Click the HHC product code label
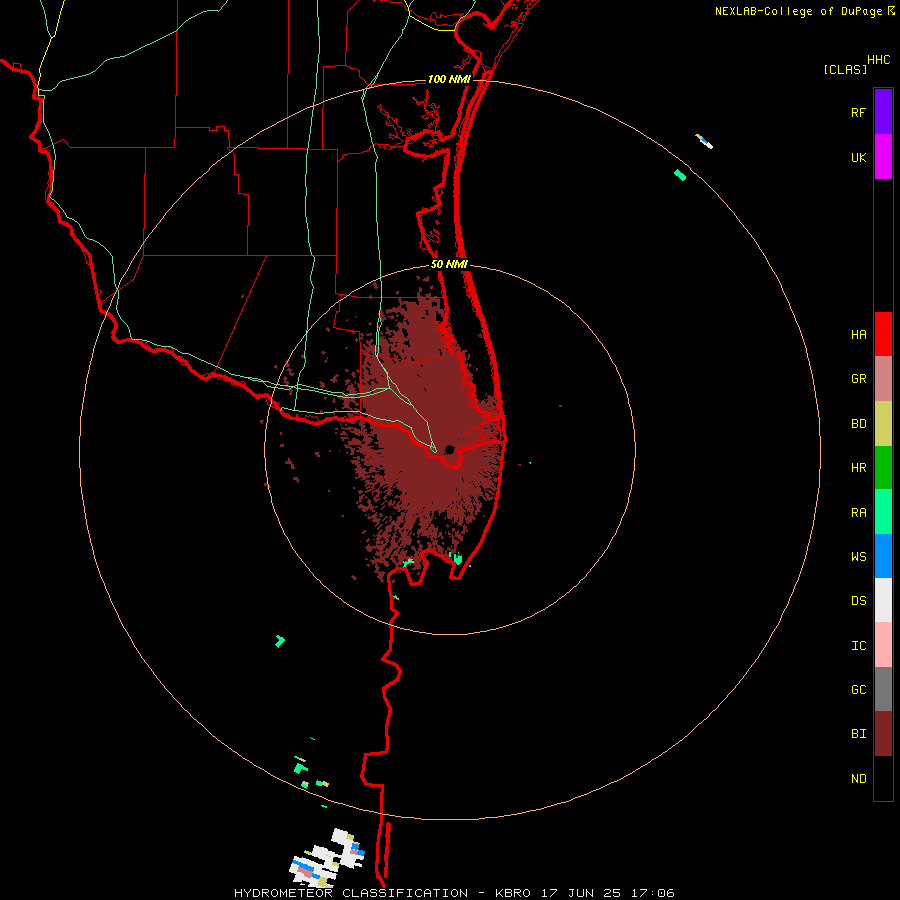Image resolution: width=900 pixels, height=900 pixels. pyautogui.click(x=878, y=60)
